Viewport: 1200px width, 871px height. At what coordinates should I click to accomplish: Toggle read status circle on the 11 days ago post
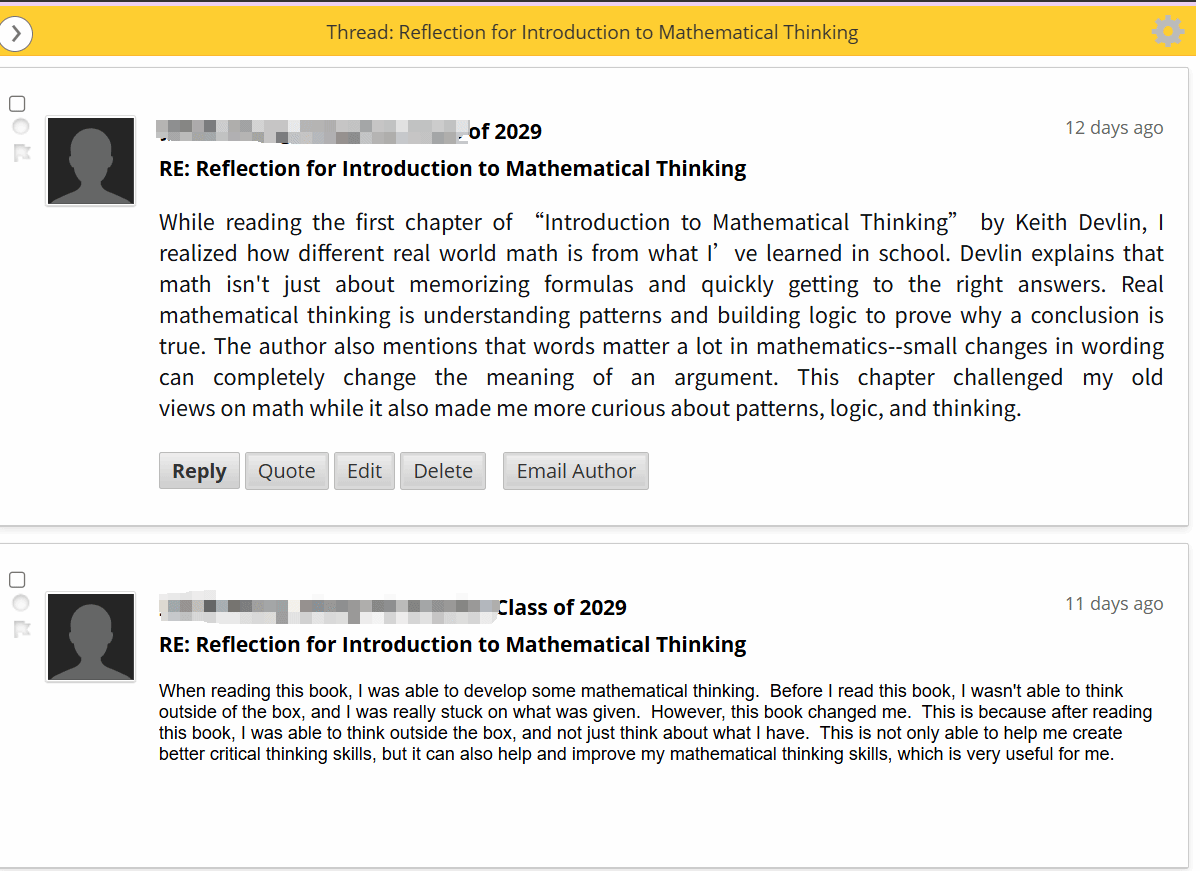pyautogui.click(x=20, y=603)
